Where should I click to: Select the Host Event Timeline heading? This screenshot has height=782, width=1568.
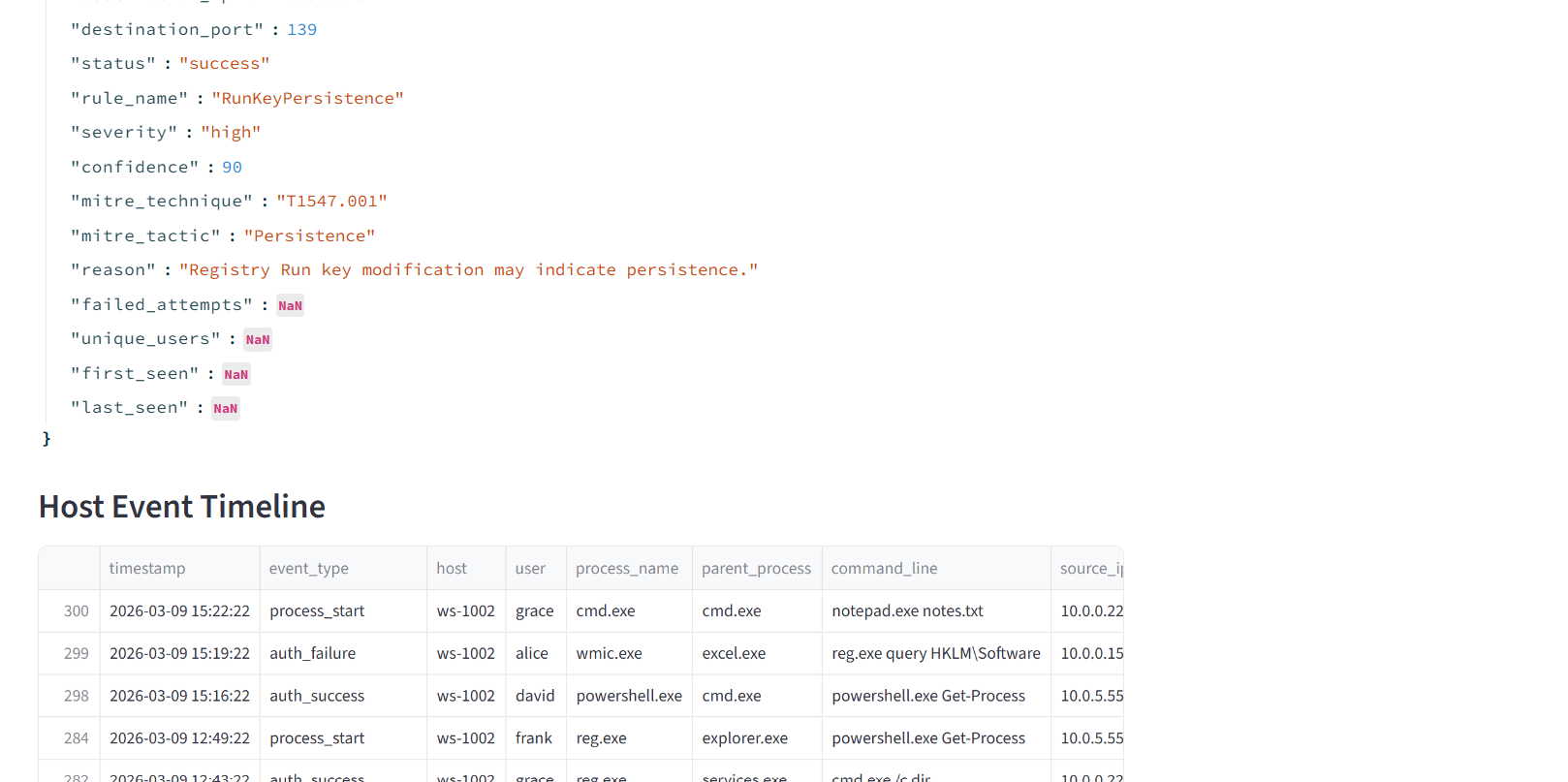tap(182, 506)
